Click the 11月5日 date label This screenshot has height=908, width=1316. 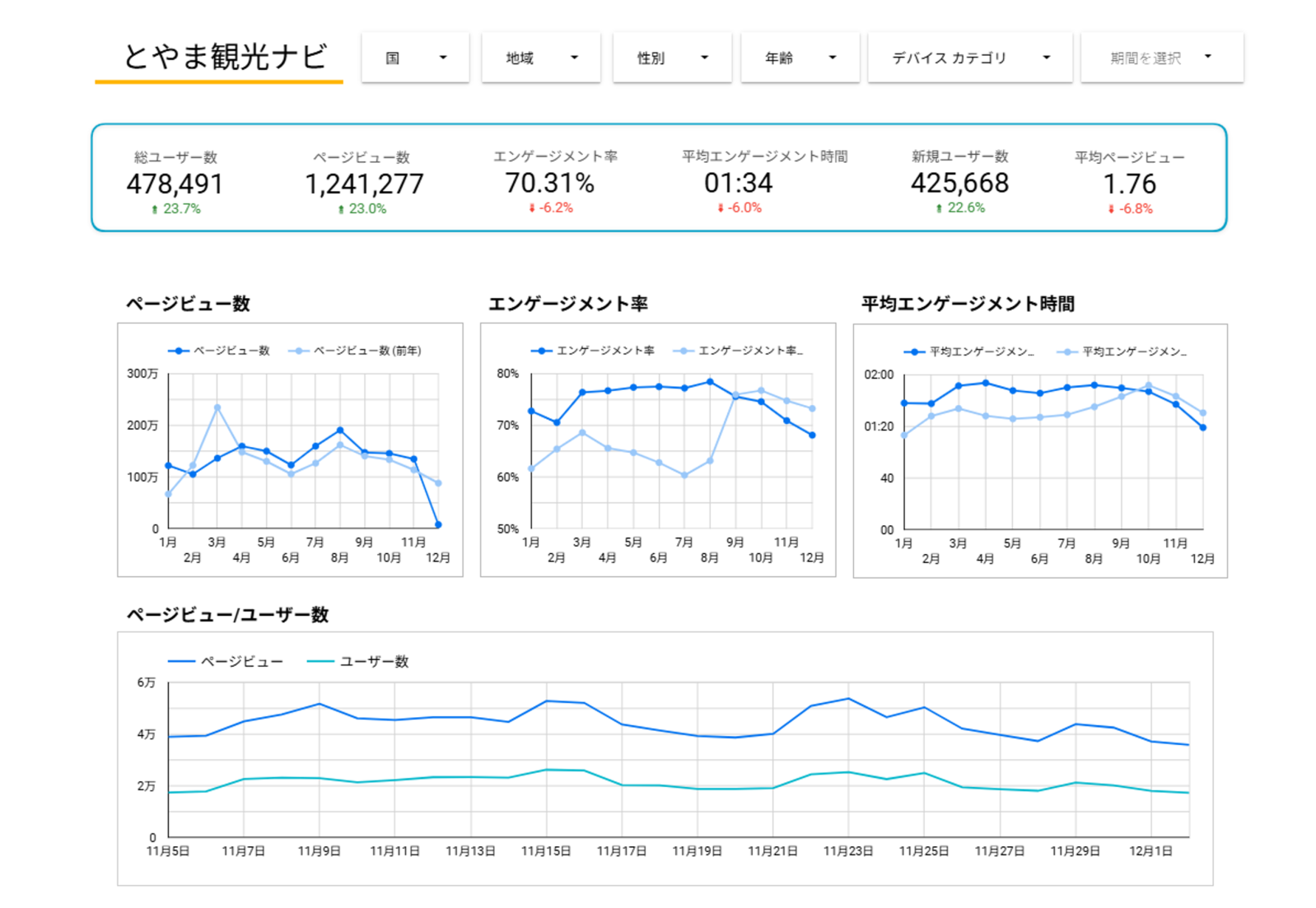click(168, 851)
